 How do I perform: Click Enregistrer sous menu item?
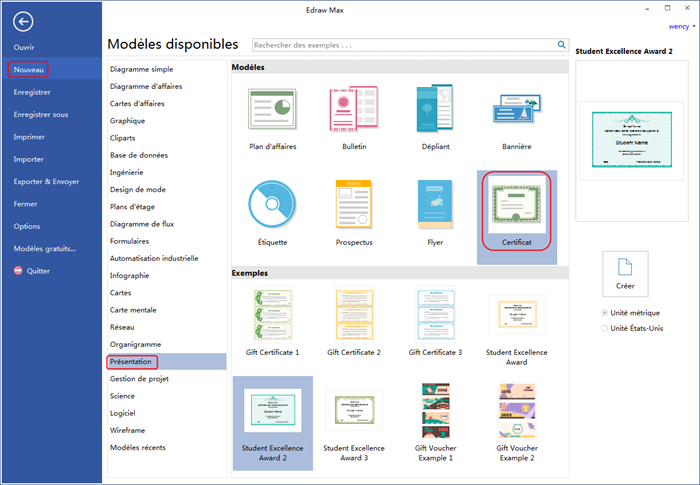point(41,114)
